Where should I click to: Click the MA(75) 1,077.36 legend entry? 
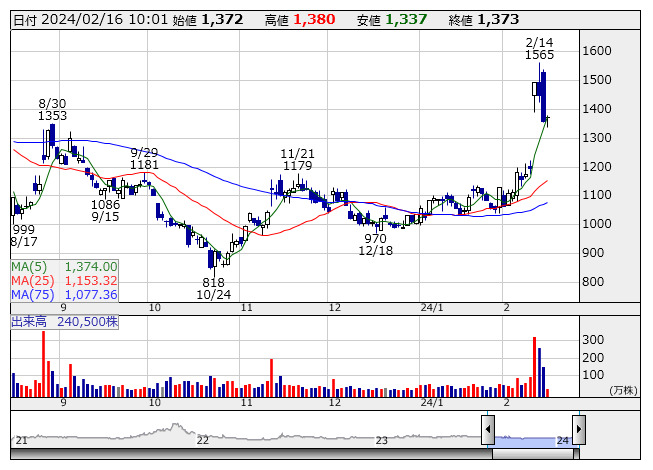tap(64, 295)
